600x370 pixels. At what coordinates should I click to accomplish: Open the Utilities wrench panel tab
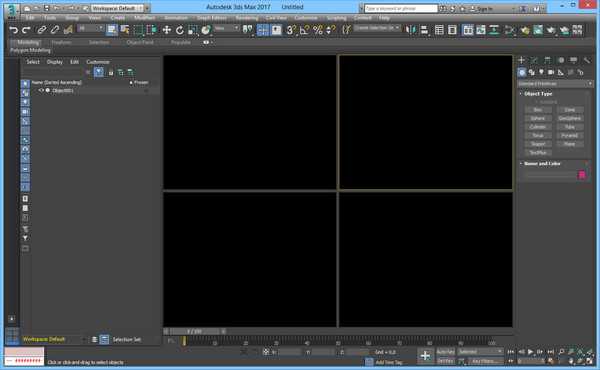coord(586,60)
